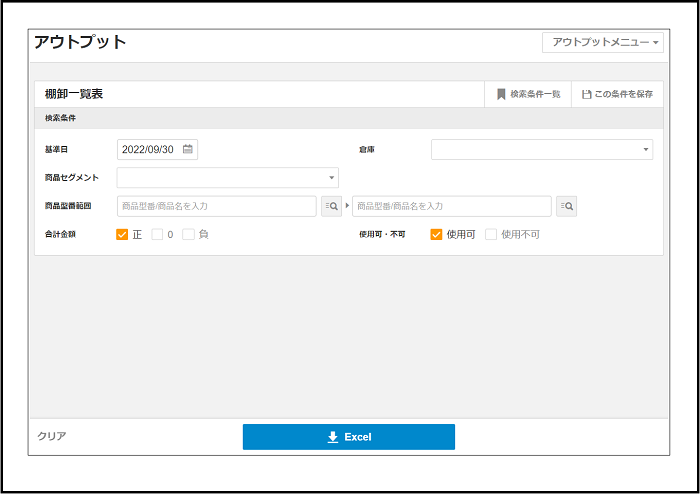Viewport: 700px width, 494px height.
Task: Click the クリア link
Action: coord(52,436)
